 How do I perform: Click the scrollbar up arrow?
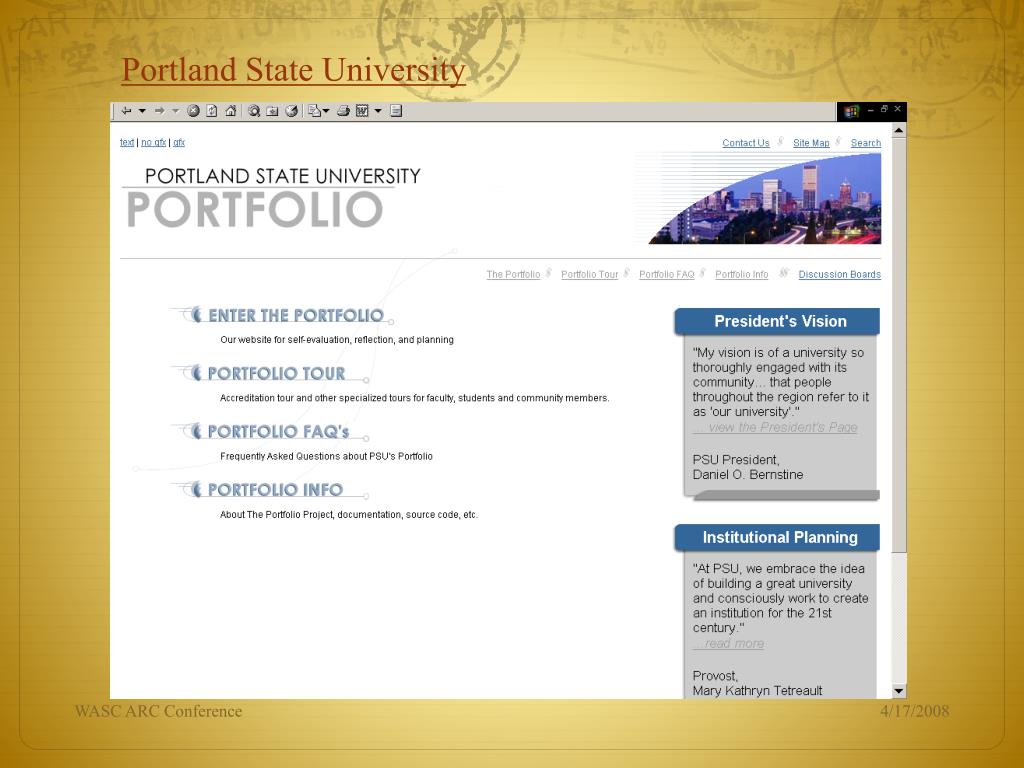click(x=899, y=131)
